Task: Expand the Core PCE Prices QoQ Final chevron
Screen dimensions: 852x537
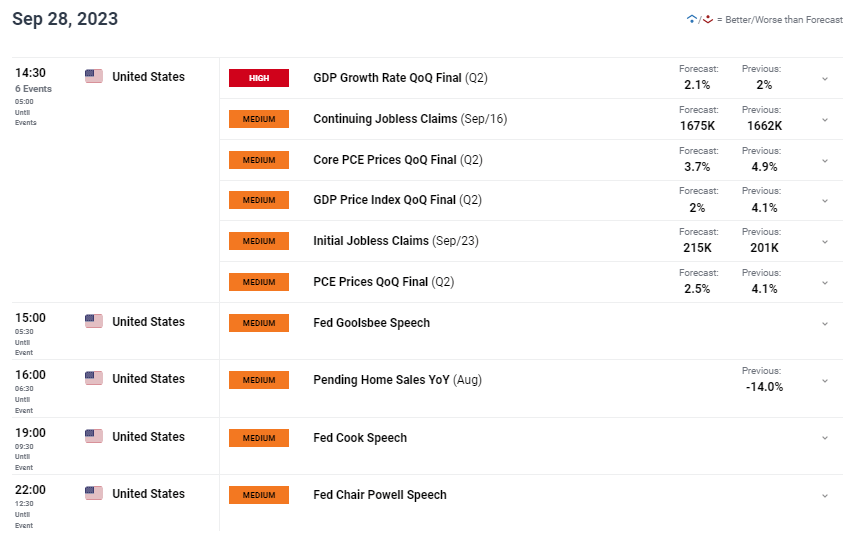Action: [x=825, y=161]
